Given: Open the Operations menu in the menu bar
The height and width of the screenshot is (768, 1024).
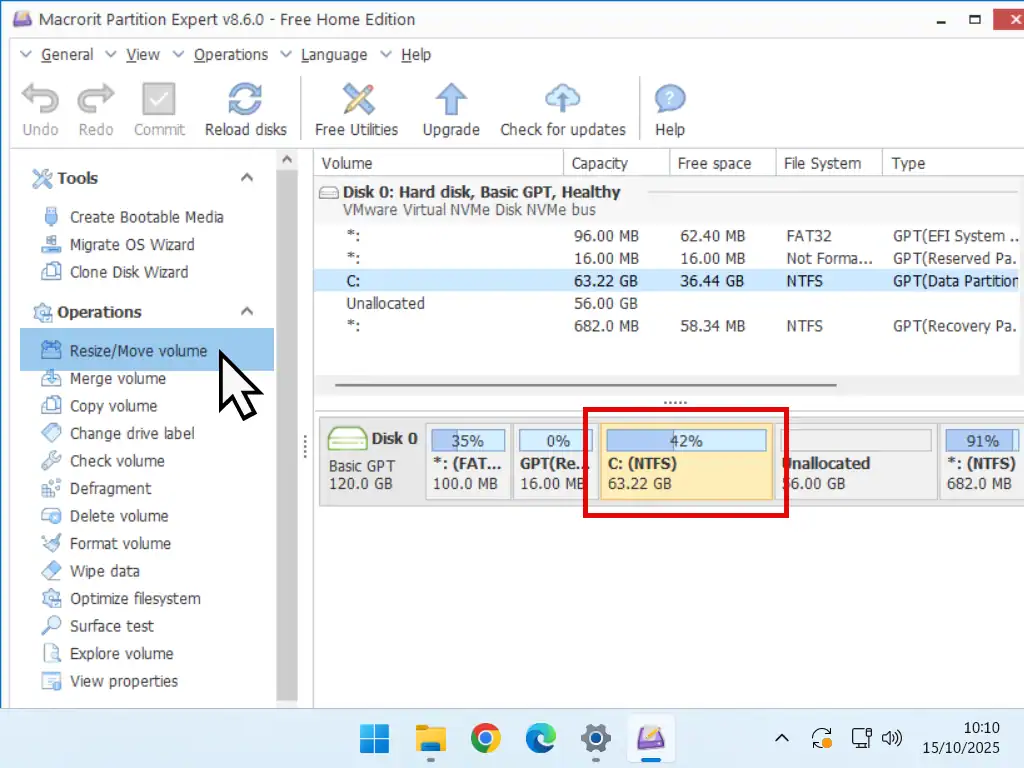Looking at the screenshot, I should point(230,55).
